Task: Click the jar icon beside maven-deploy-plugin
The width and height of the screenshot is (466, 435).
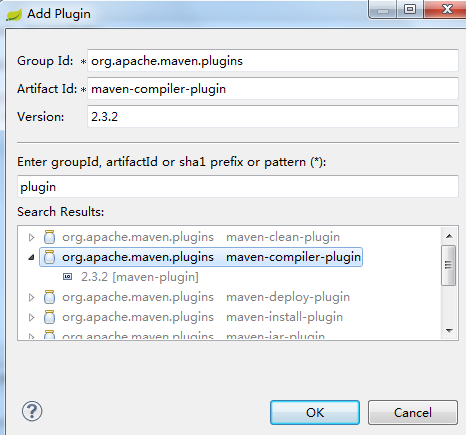Action: (x=49, y=297)
